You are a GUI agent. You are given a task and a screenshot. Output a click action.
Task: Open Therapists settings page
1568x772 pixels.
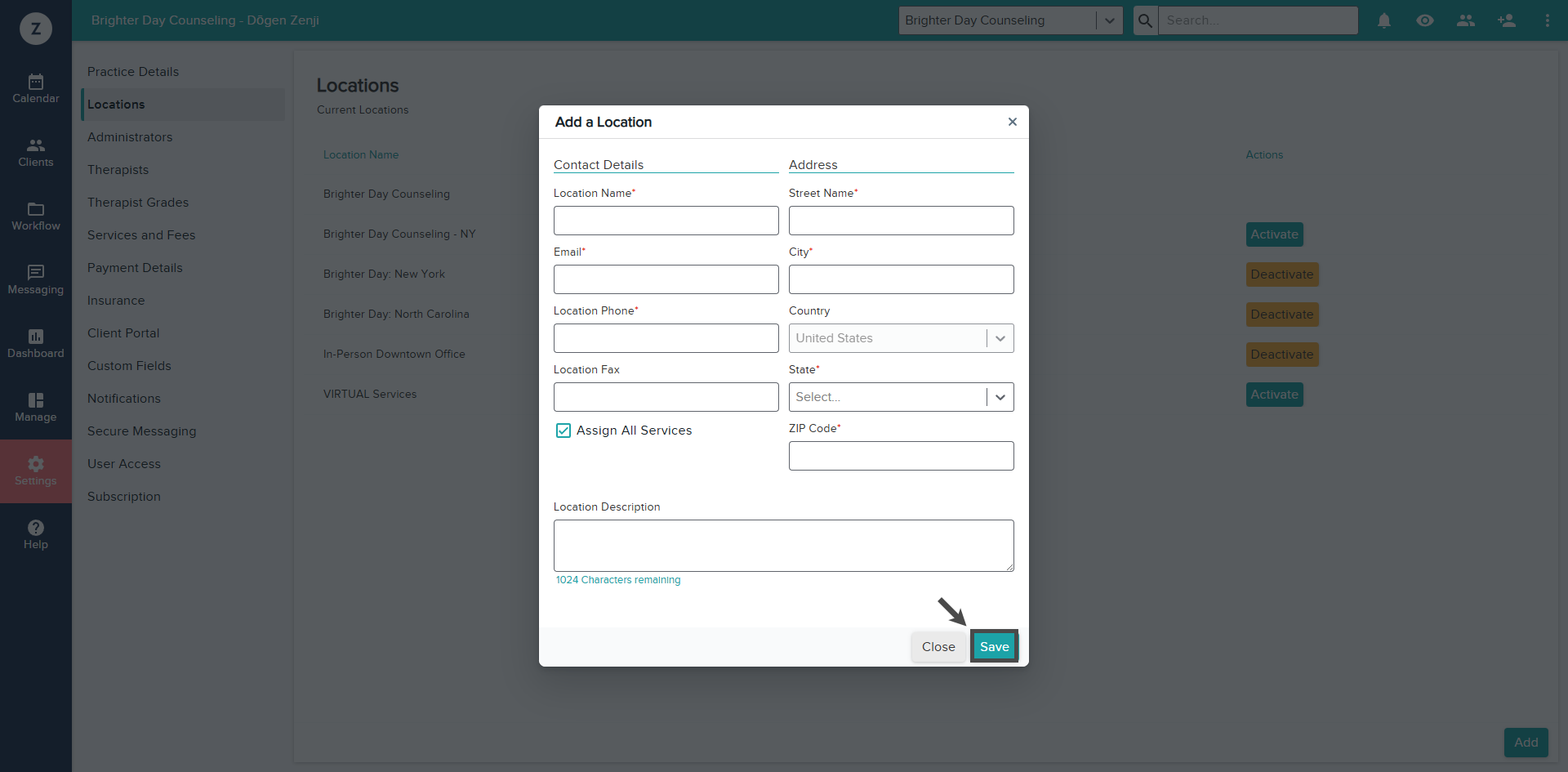(x=118, y=170)
